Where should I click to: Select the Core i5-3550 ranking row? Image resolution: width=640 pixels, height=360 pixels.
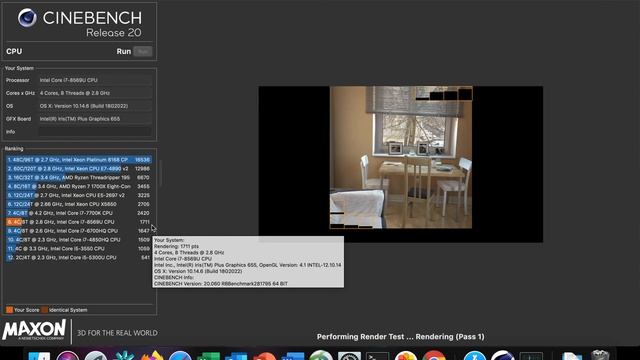(78, 249)
